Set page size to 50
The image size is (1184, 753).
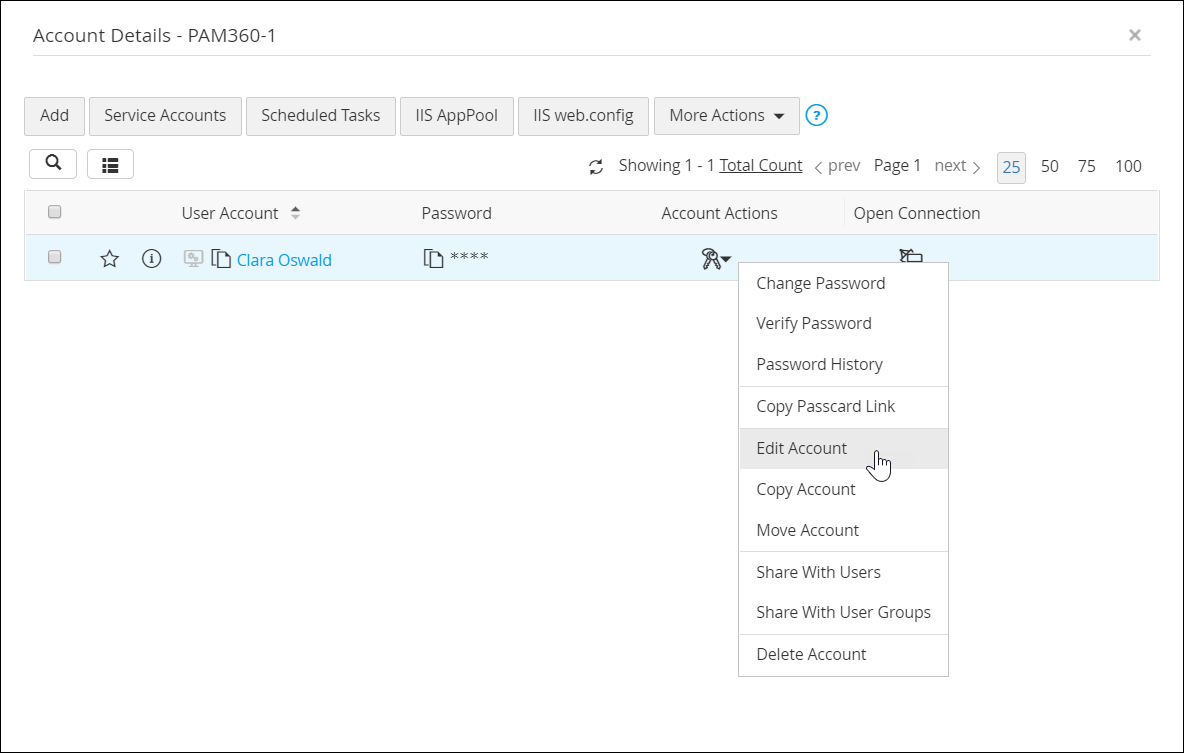tap(1050, 166)
